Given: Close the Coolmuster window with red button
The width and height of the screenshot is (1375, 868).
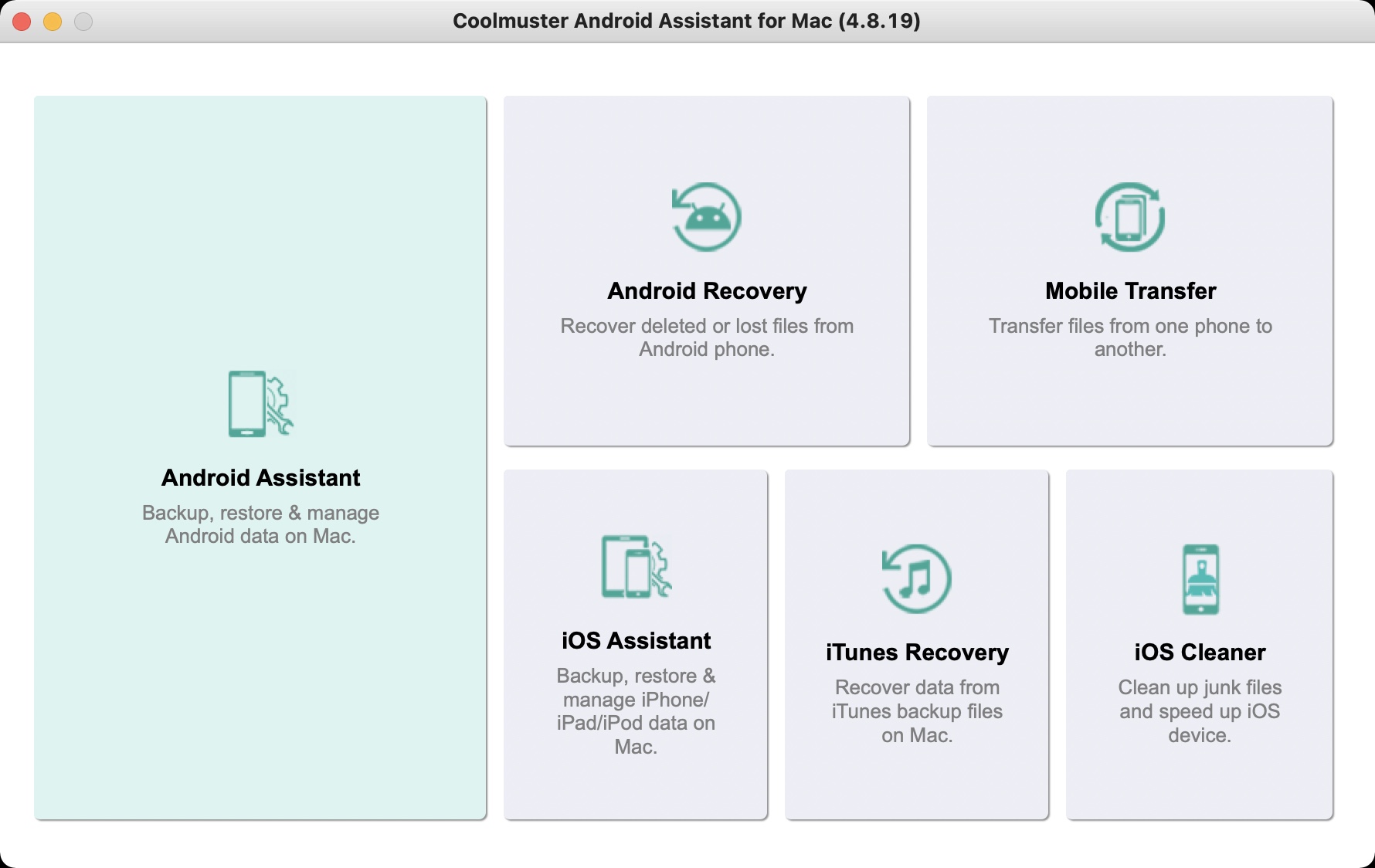Looking at the screenshot, I should pyautogui.click(x=22, y=22).
